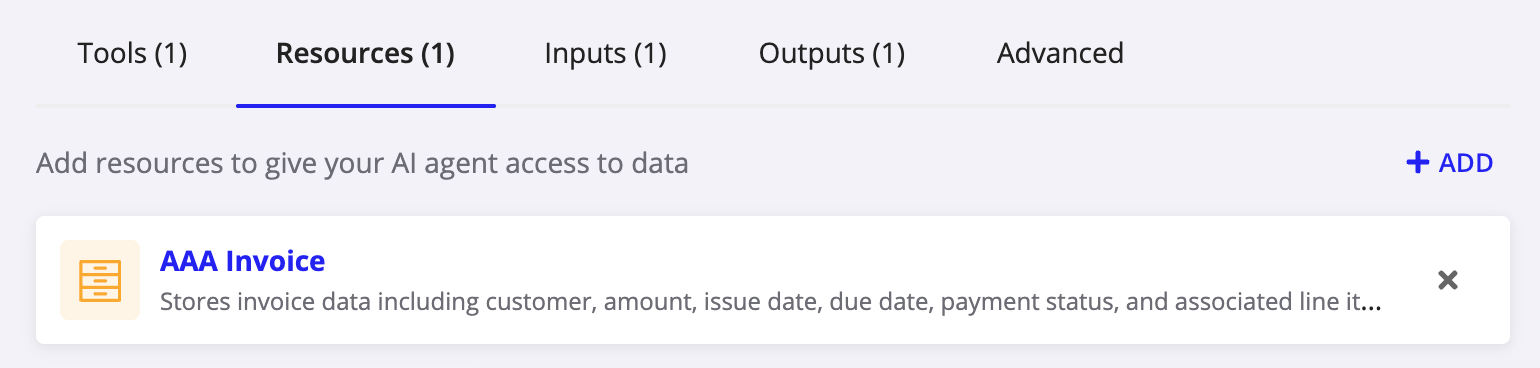Click the ADD button to add a resource
Screen dimensions: 1540x368
1450,162
